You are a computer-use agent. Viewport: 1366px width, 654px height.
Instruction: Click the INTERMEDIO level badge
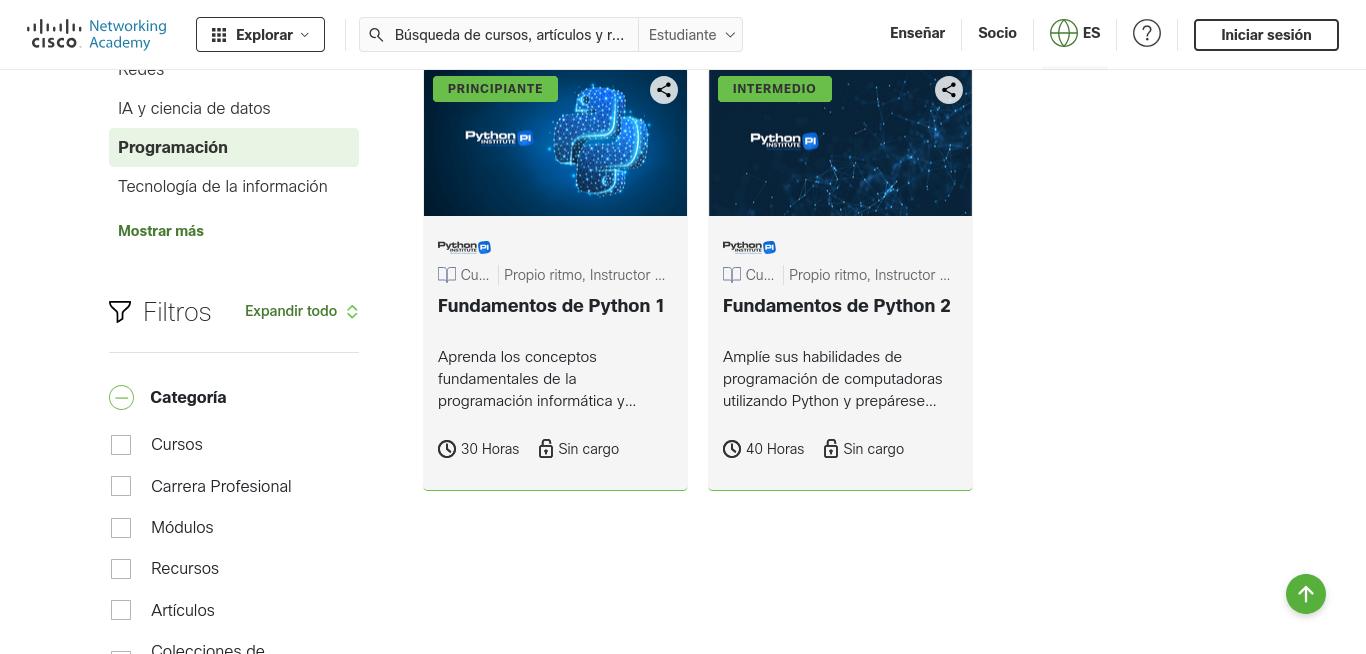coord(774,89)
